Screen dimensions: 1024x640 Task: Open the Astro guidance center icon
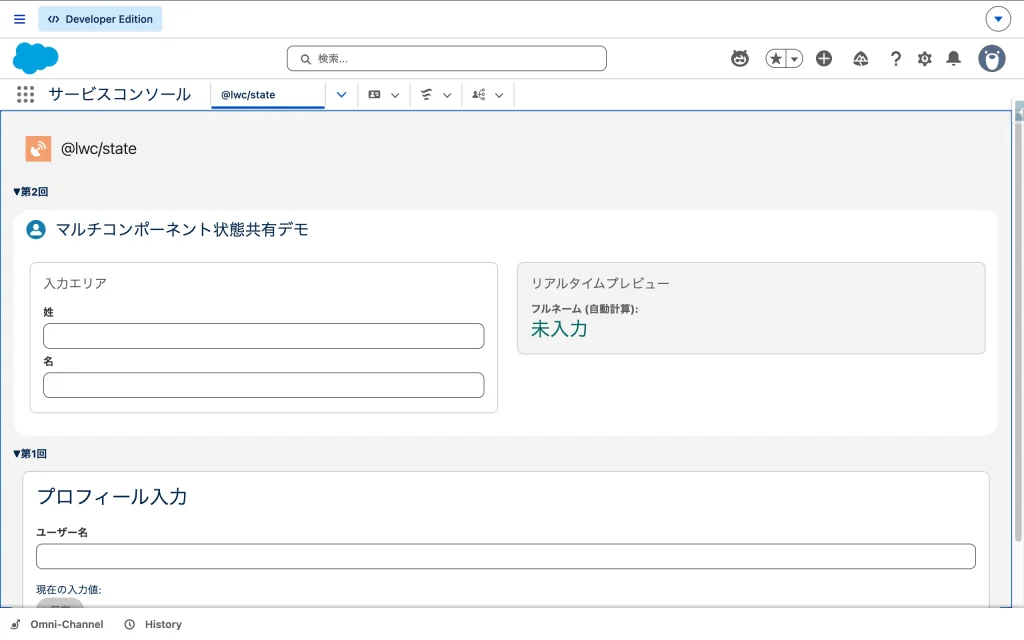point(740,59)
